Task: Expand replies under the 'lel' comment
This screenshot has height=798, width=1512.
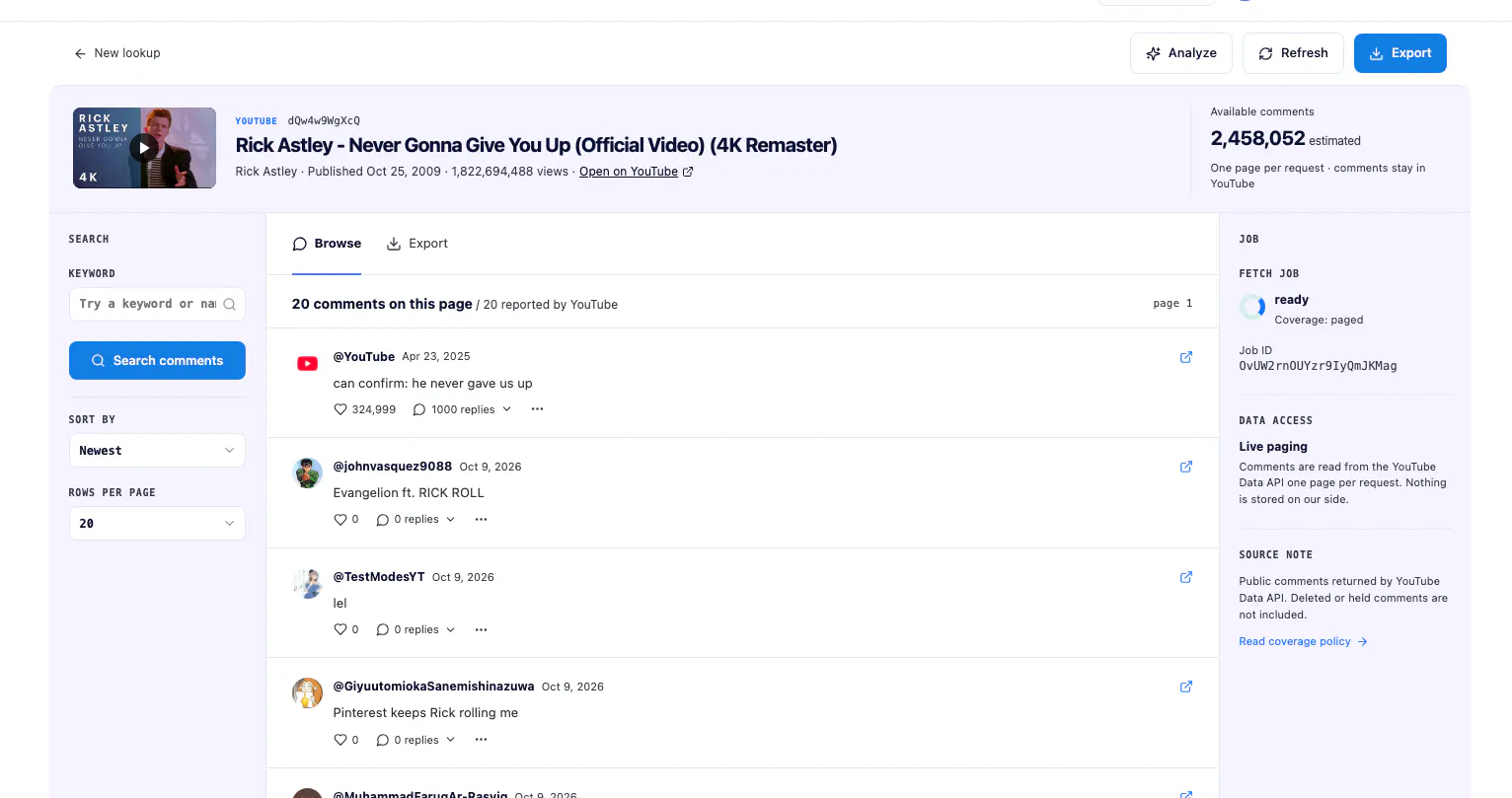Action: [x=416, y=629]
